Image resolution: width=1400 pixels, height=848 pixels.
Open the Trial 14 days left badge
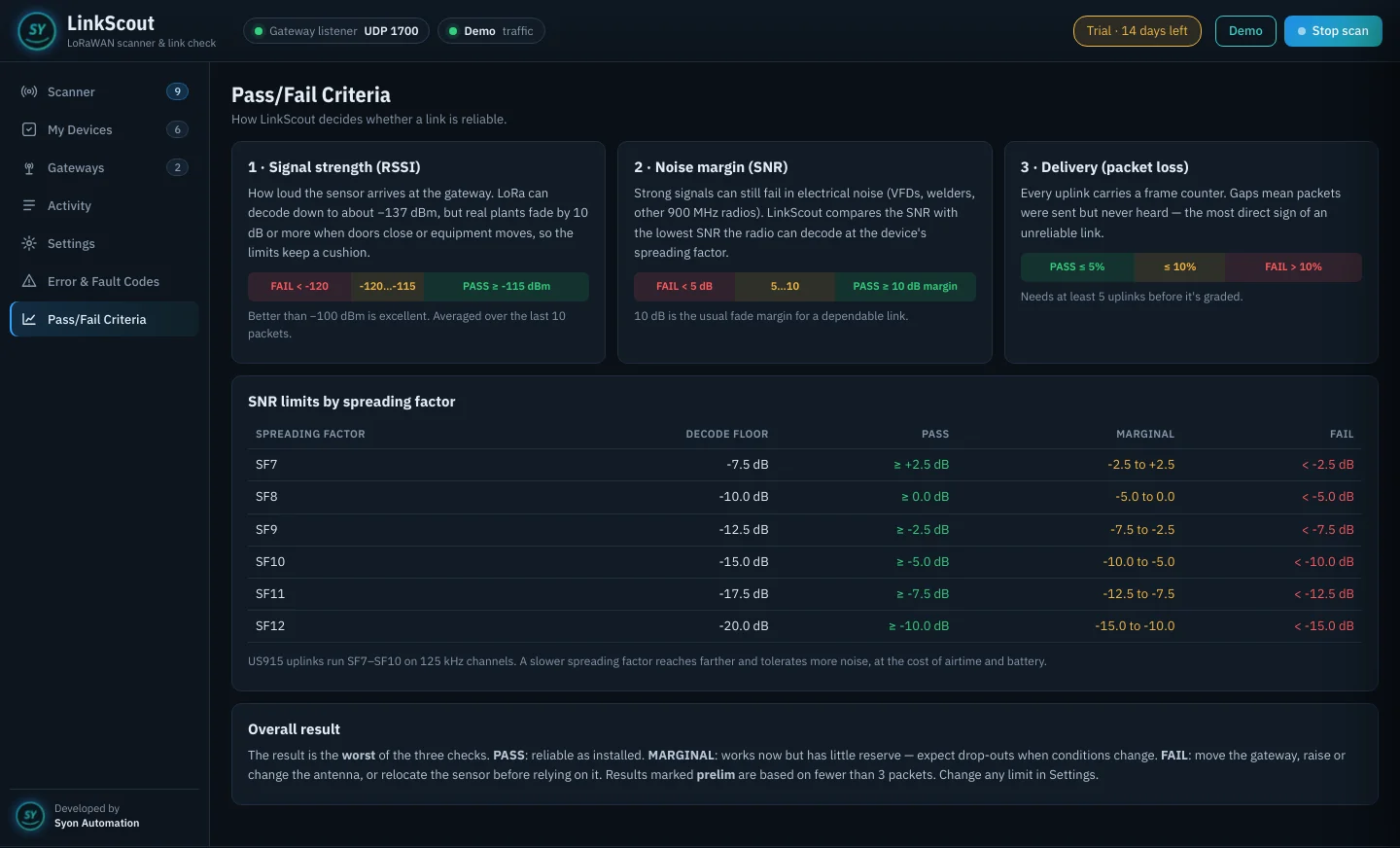point(1137,31)
